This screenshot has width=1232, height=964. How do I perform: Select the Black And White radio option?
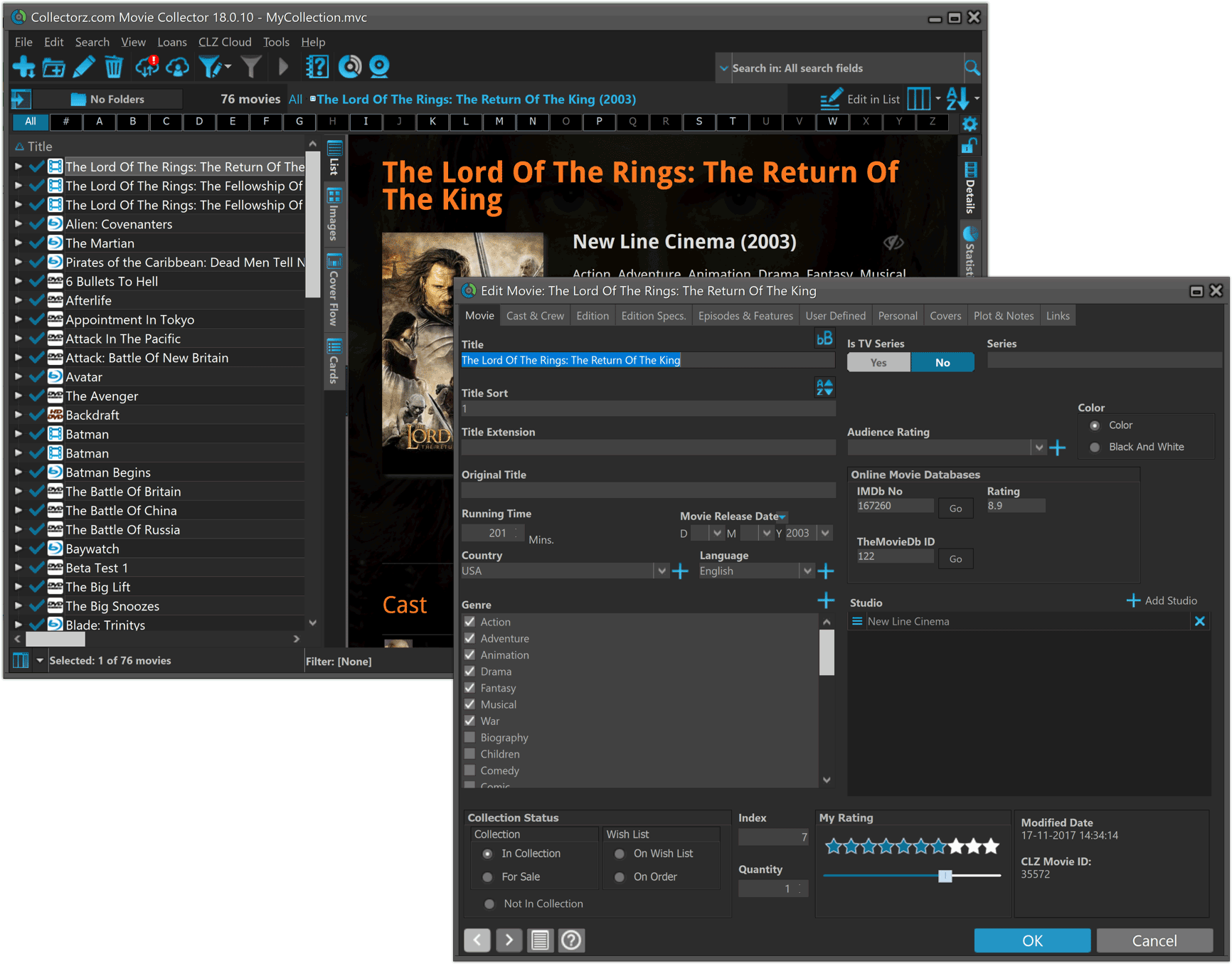pos(1095,447)
